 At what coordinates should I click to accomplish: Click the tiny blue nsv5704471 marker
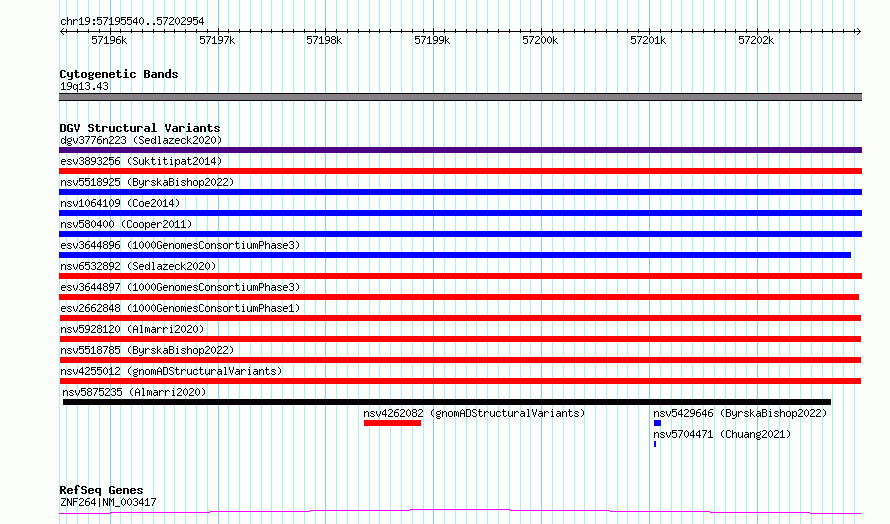[x=655, y=444]
